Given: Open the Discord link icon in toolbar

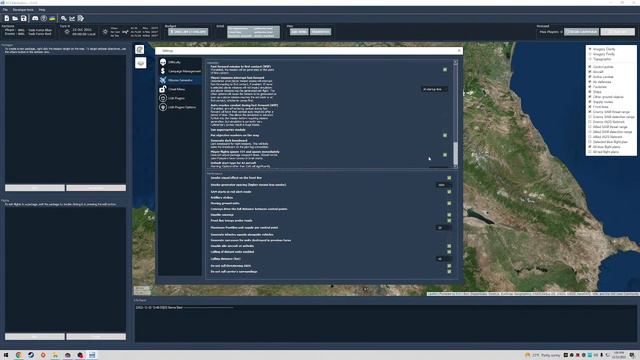Looking at the screenshot, I should click(x=35, y=18).
